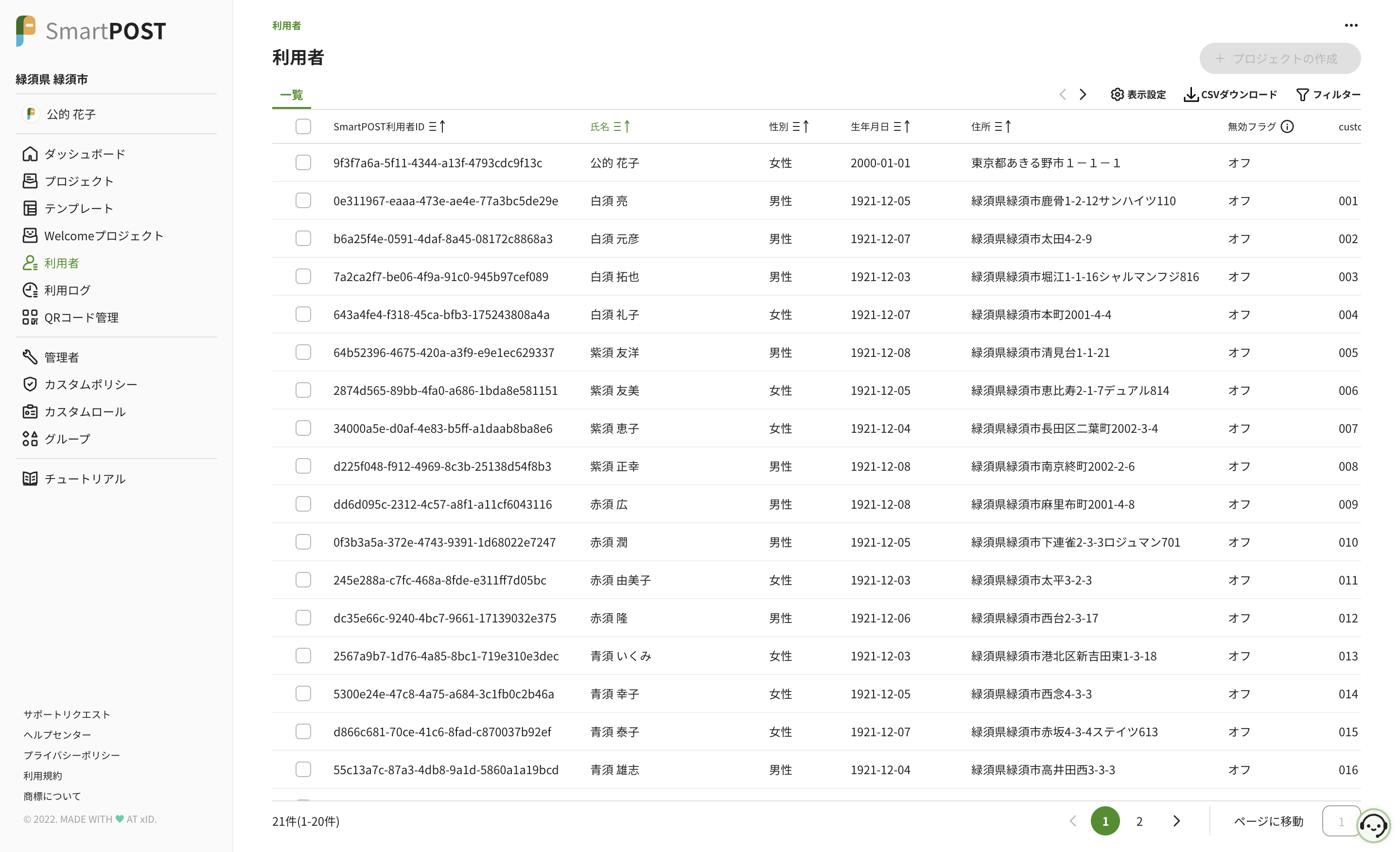
Task: Sort by 氏名 column
Action: coord(622,127)
